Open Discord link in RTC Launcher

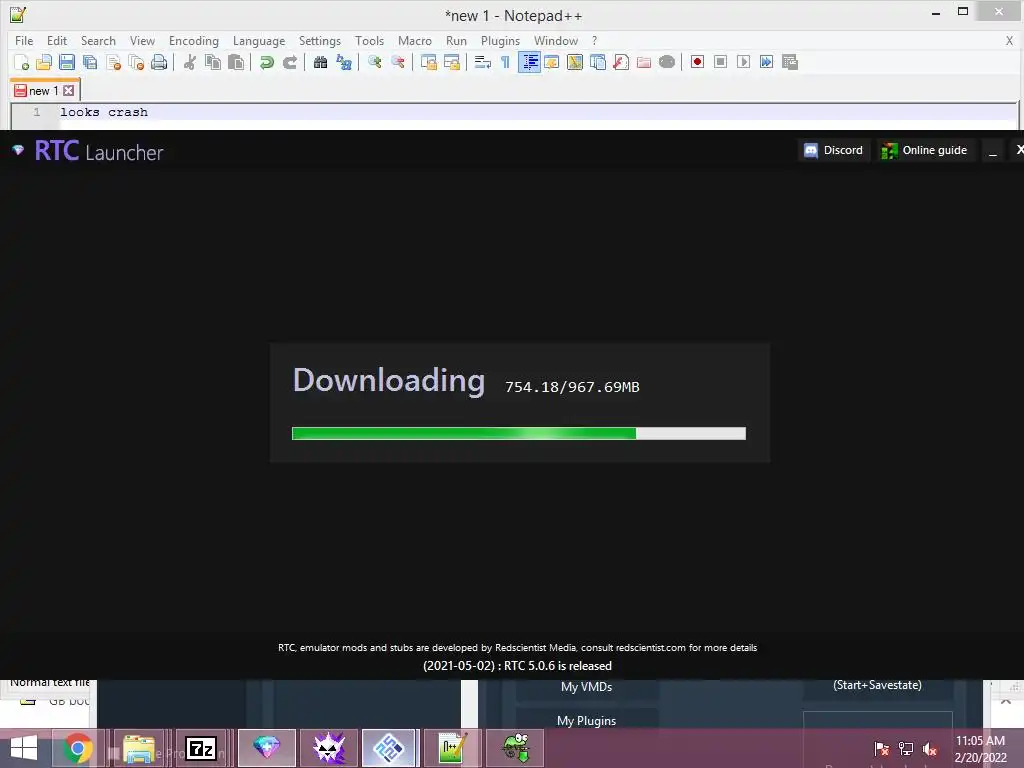pyautogui.click(x=833, y=150)
